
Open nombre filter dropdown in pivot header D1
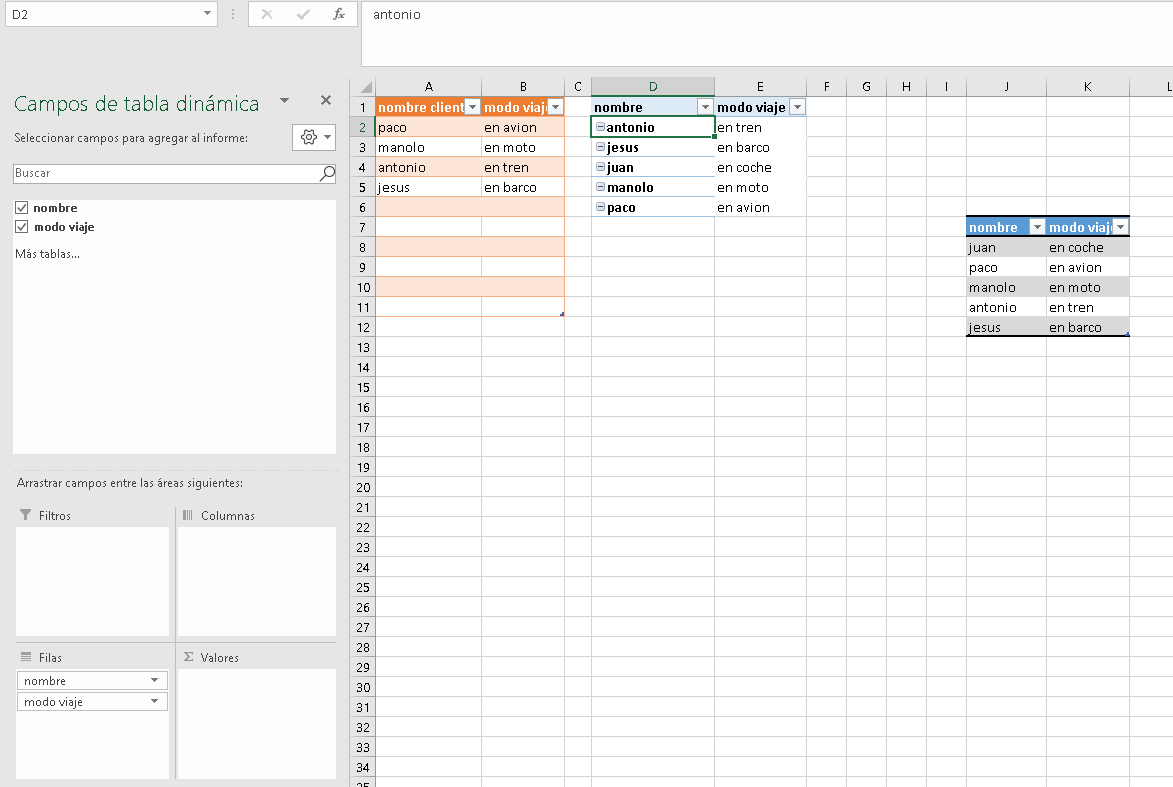click(x=705, y=107)
